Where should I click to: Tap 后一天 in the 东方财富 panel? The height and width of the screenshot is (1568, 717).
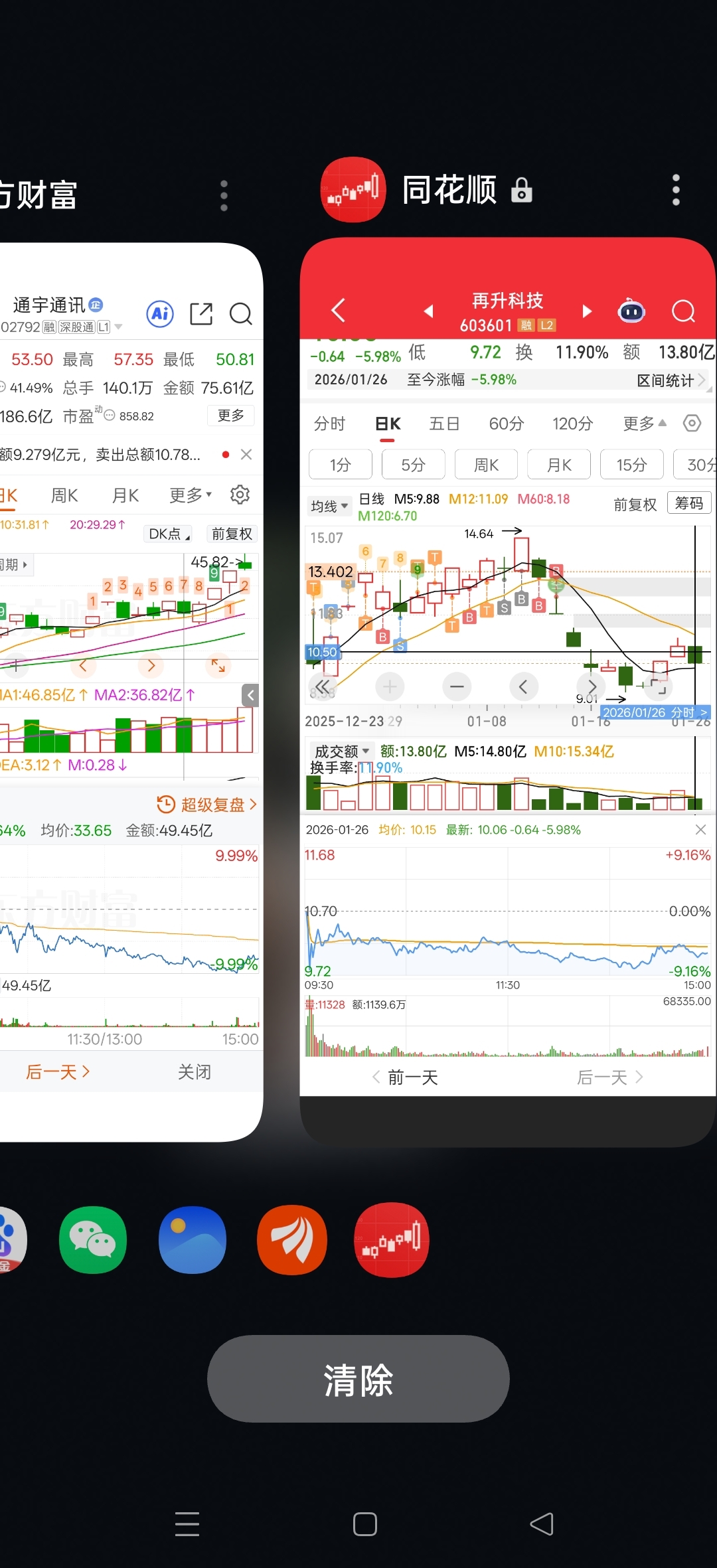(x=57, y=1071)
